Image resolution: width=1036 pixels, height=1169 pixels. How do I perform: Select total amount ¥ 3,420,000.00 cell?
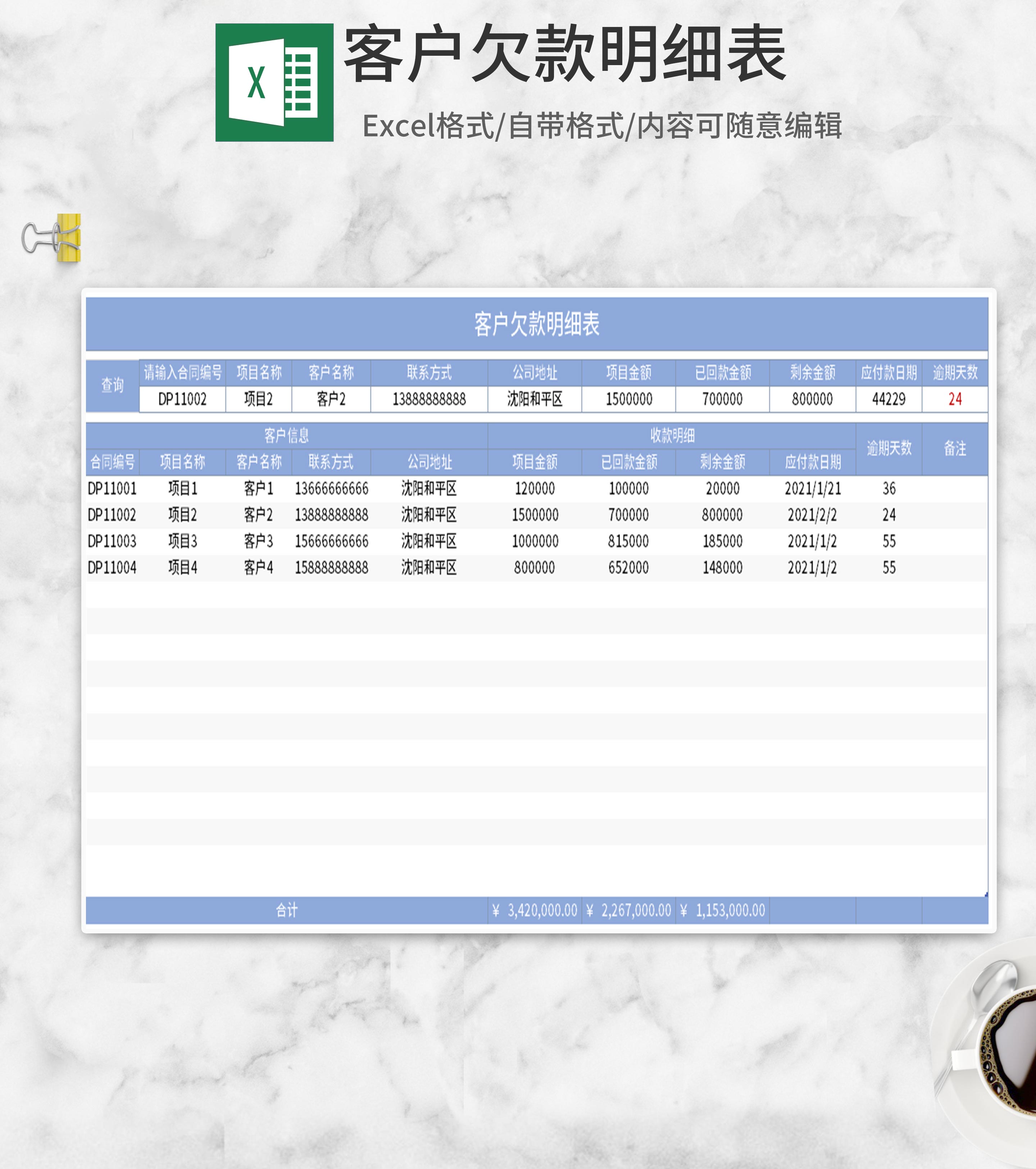pyautogui.click(x=535, y=910)
